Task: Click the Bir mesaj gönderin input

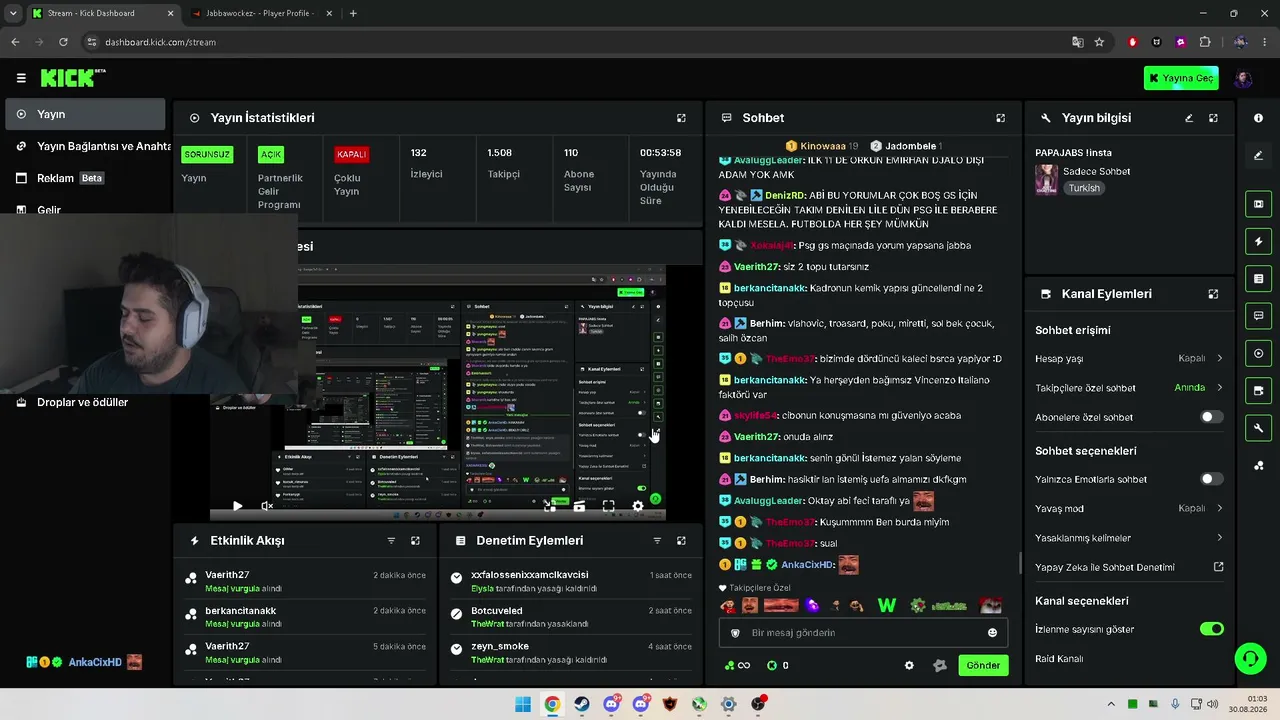Action: [863, 632]
